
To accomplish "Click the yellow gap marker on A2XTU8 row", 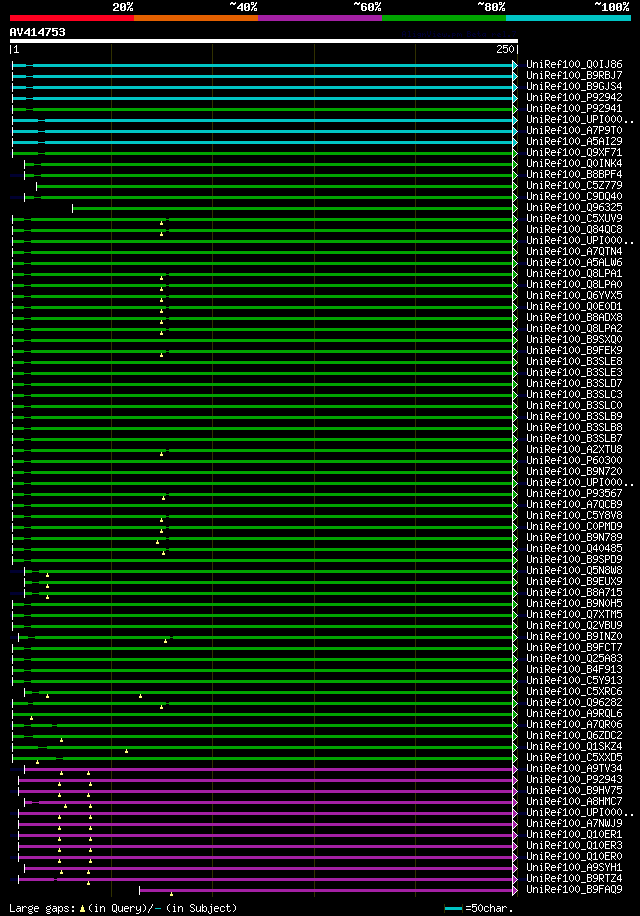I will [162, 454].
